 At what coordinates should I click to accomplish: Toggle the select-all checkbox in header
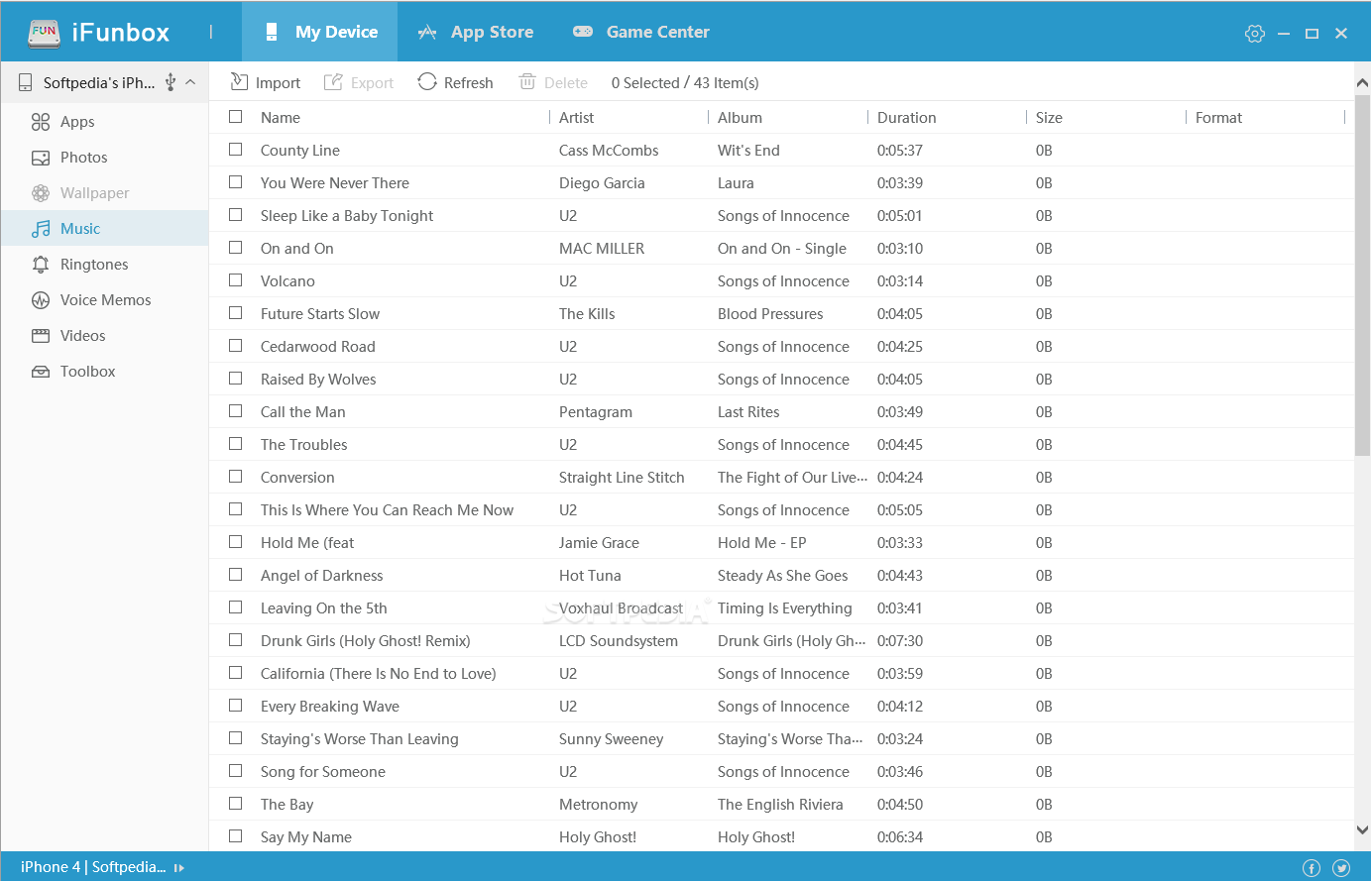tap(236, 117)
